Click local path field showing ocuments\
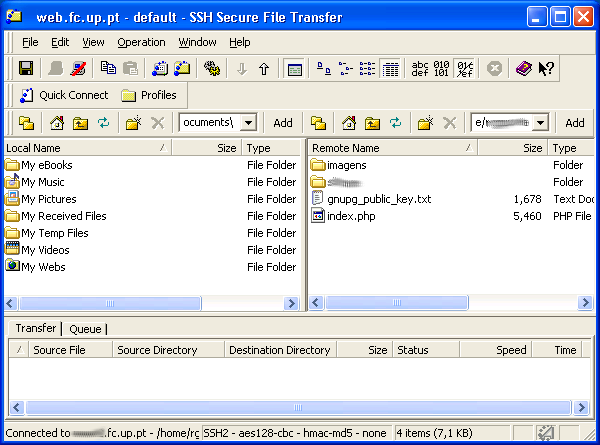Viewport: 600px width, 445px height. [210, 122]
